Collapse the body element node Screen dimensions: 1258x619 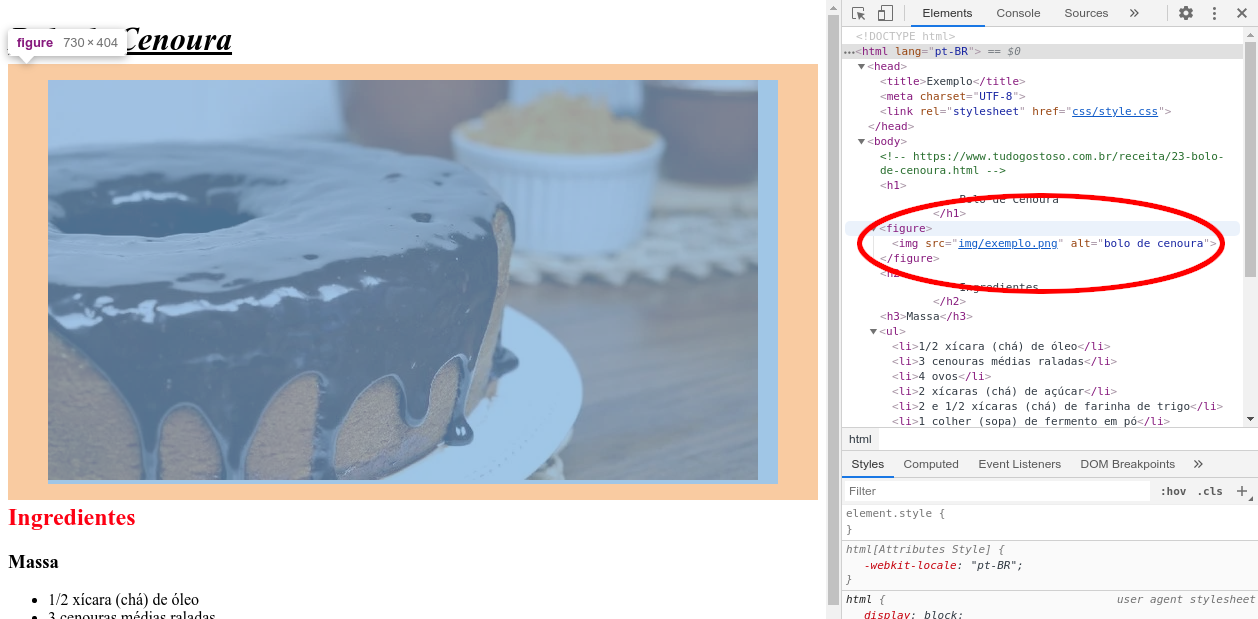pos(861,142)
